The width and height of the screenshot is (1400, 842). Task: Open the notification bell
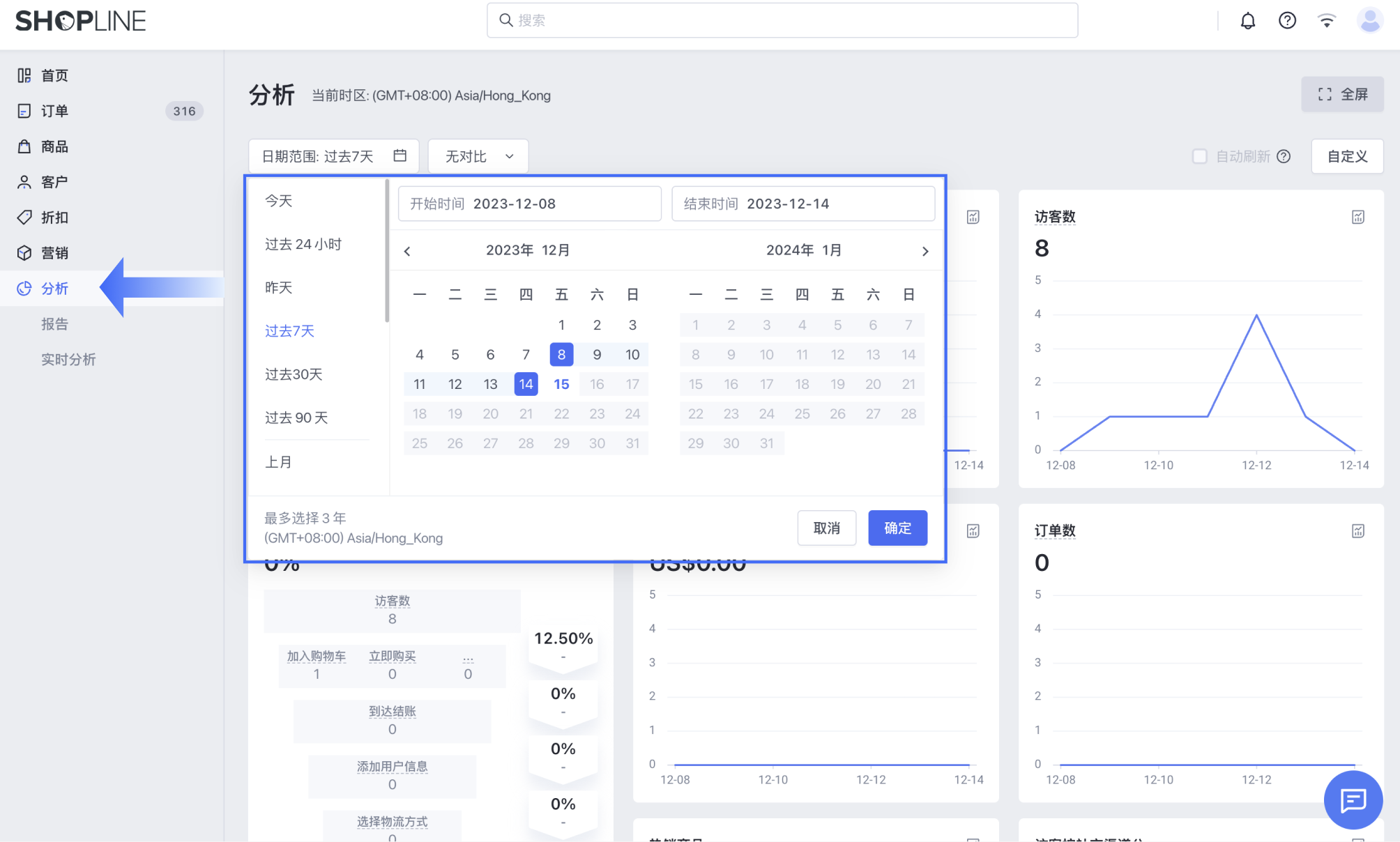point(1247,20)
